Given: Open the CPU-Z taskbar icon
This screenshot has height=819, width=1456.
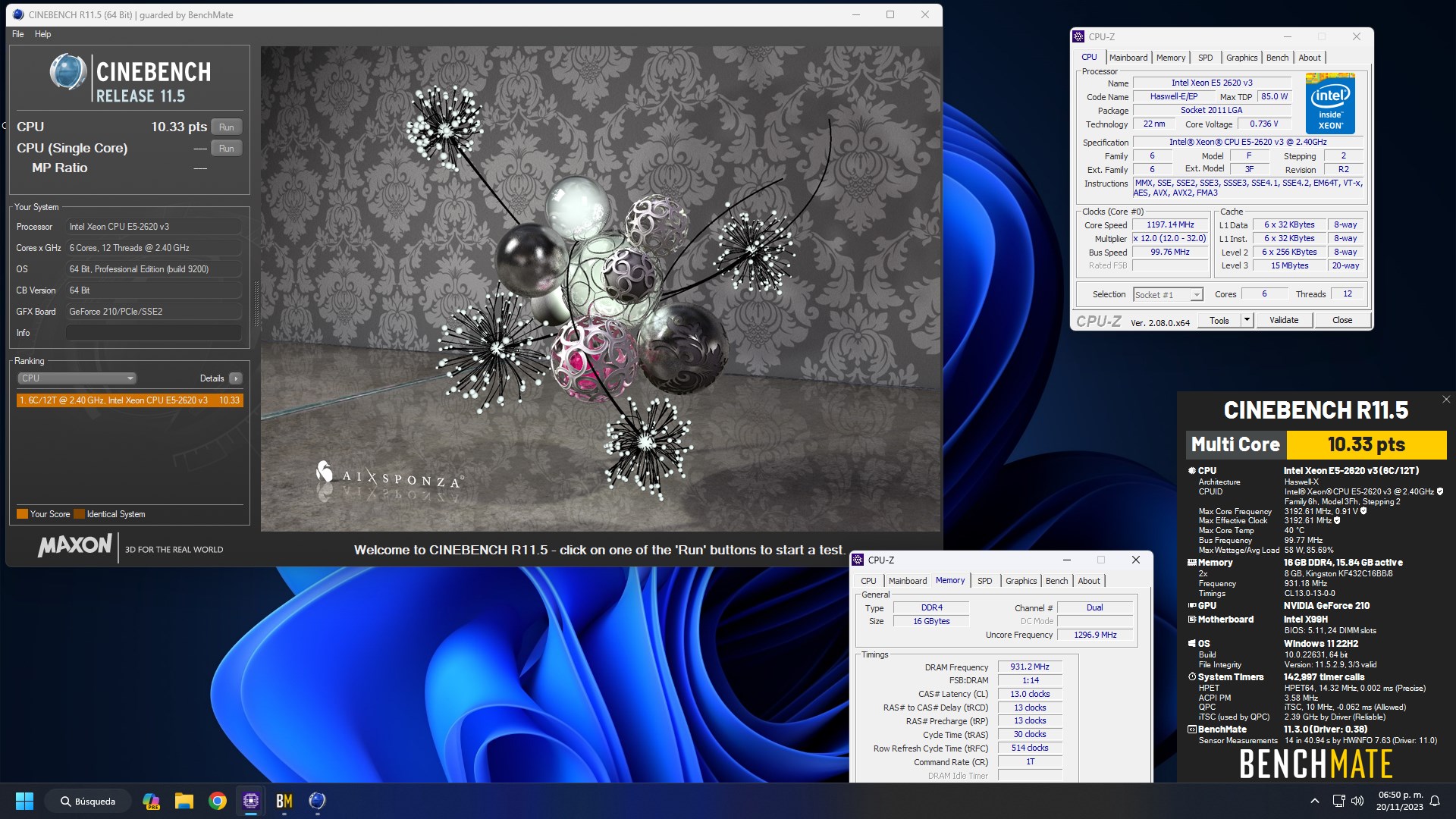Looking at the screenshot, I should point(251,801).
